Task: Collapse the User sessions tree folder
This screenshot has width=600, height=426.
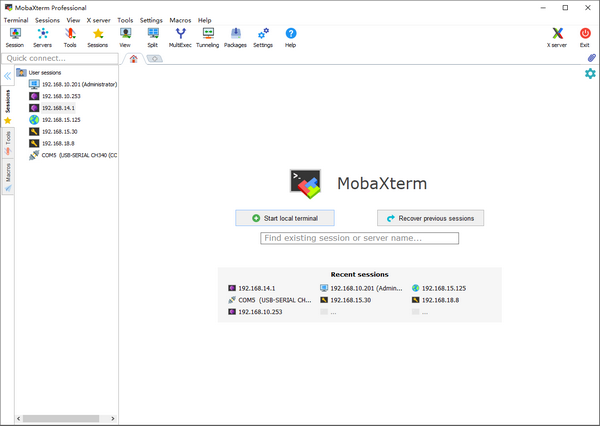Action: coord(21,73)
